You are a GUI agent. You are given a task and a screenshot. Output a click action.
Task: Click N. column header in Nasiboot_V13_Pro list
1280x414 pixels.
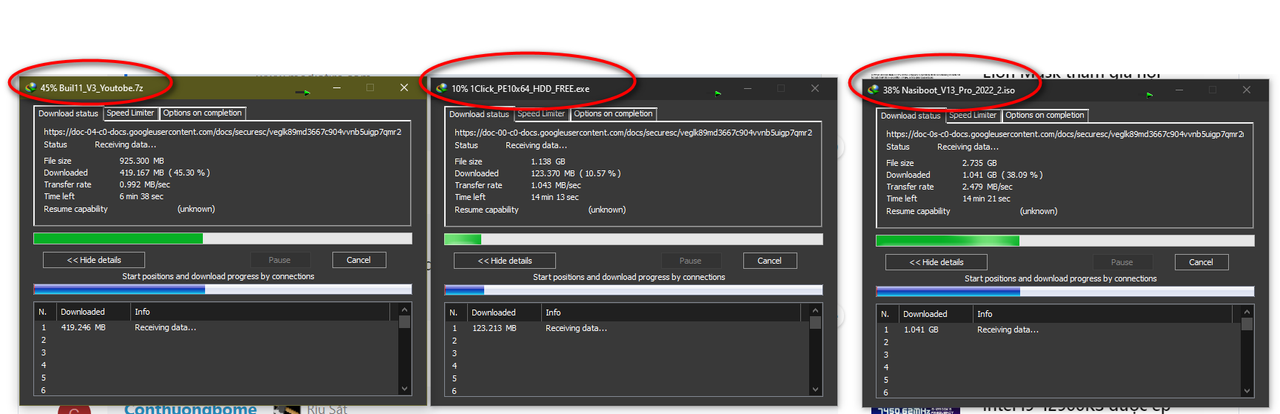click(x=889, y=314)
